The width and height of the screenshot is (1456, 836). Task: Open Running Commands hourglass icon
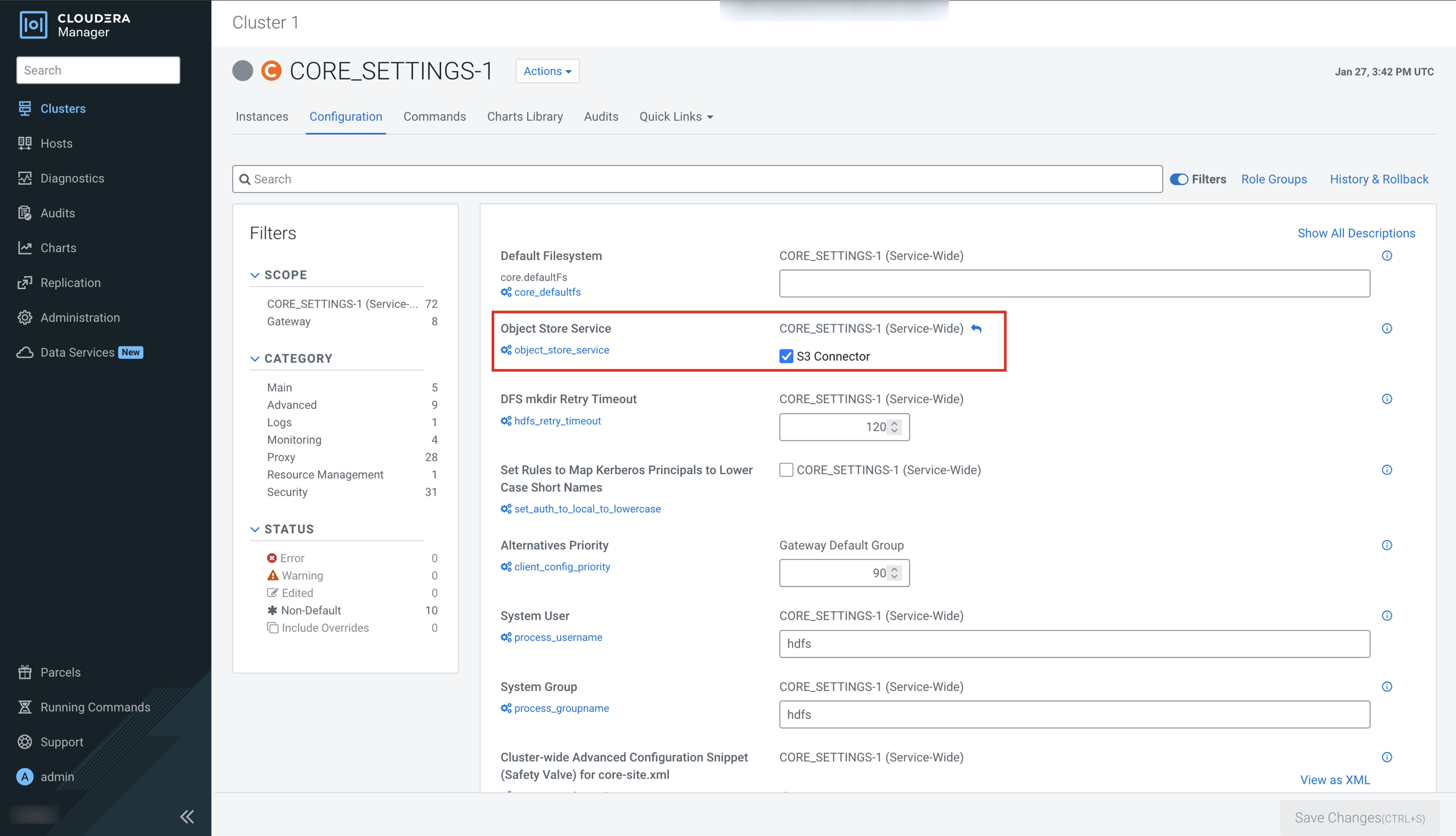(25, 707)
